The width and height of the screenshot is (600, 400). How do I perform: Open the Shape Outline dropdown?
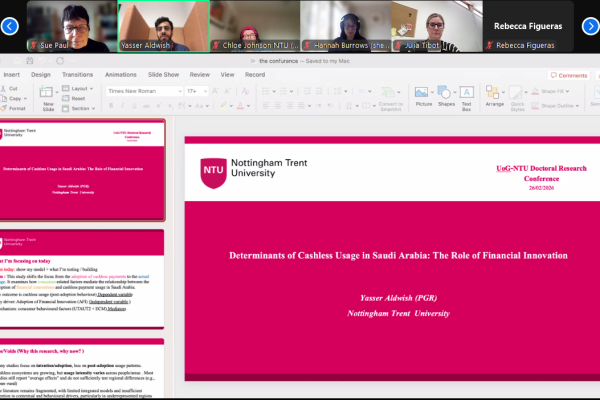(x=555, y=105)
